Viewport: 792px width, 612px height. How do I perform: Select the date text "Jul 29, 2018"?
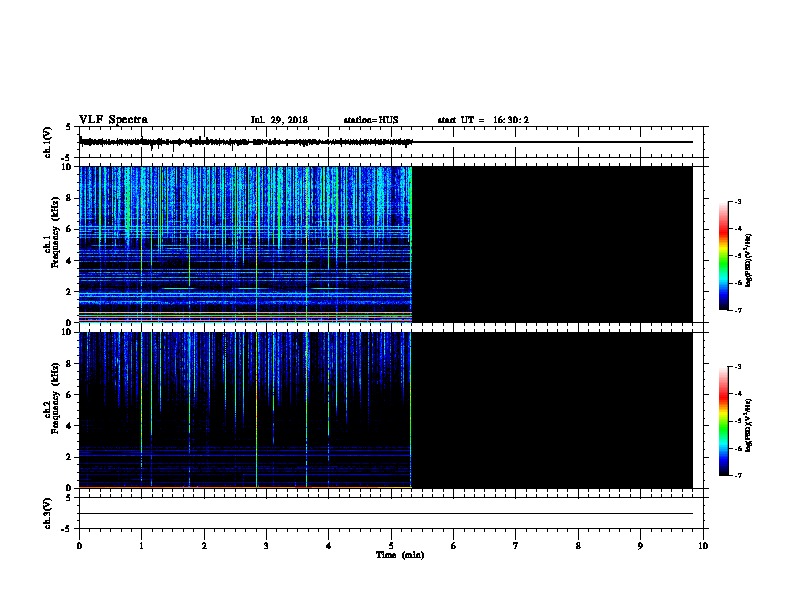tap(279, 120)
